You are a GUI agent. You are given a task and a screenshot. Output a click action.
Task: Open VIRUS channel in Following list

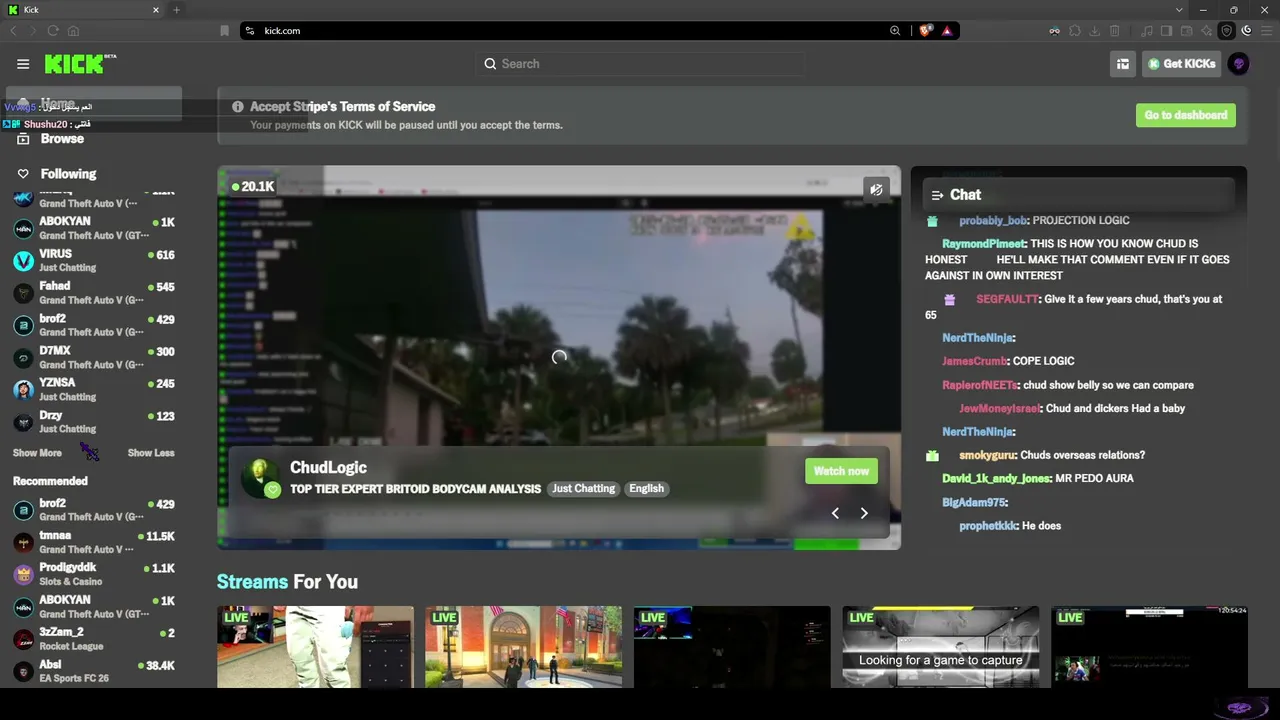coord(93,260)
